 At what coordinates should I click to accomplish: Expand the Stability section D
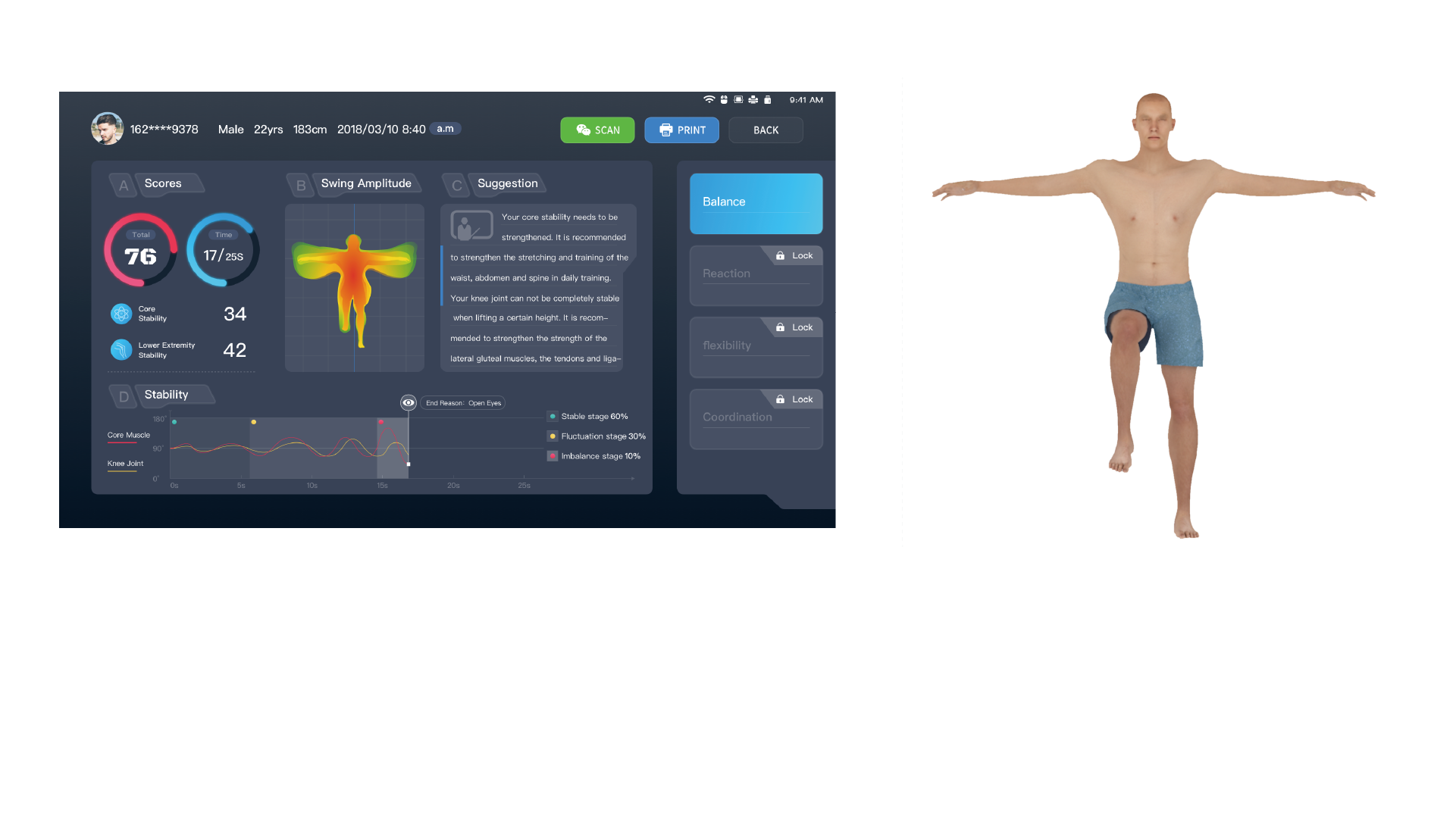167,393
